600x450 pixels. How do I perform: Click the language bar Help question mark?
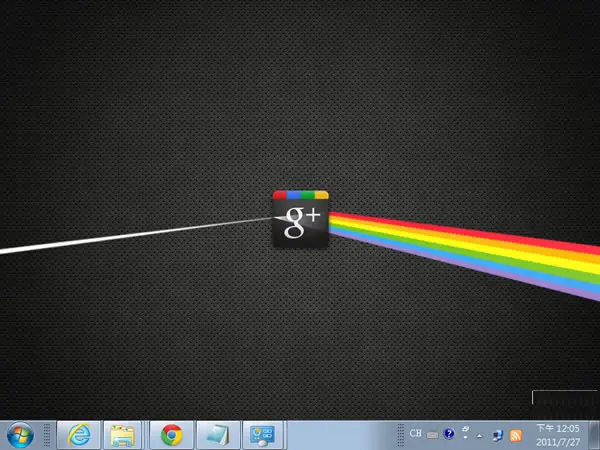[x=449, y=434]
